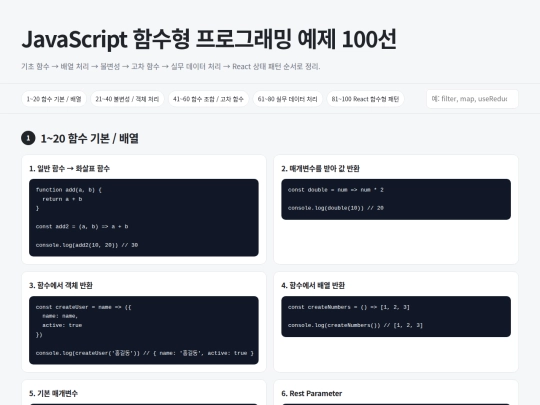Select card title 4. 함수에서 배열 반환
The height and width of the screenshot is (405, 540).
313,285
